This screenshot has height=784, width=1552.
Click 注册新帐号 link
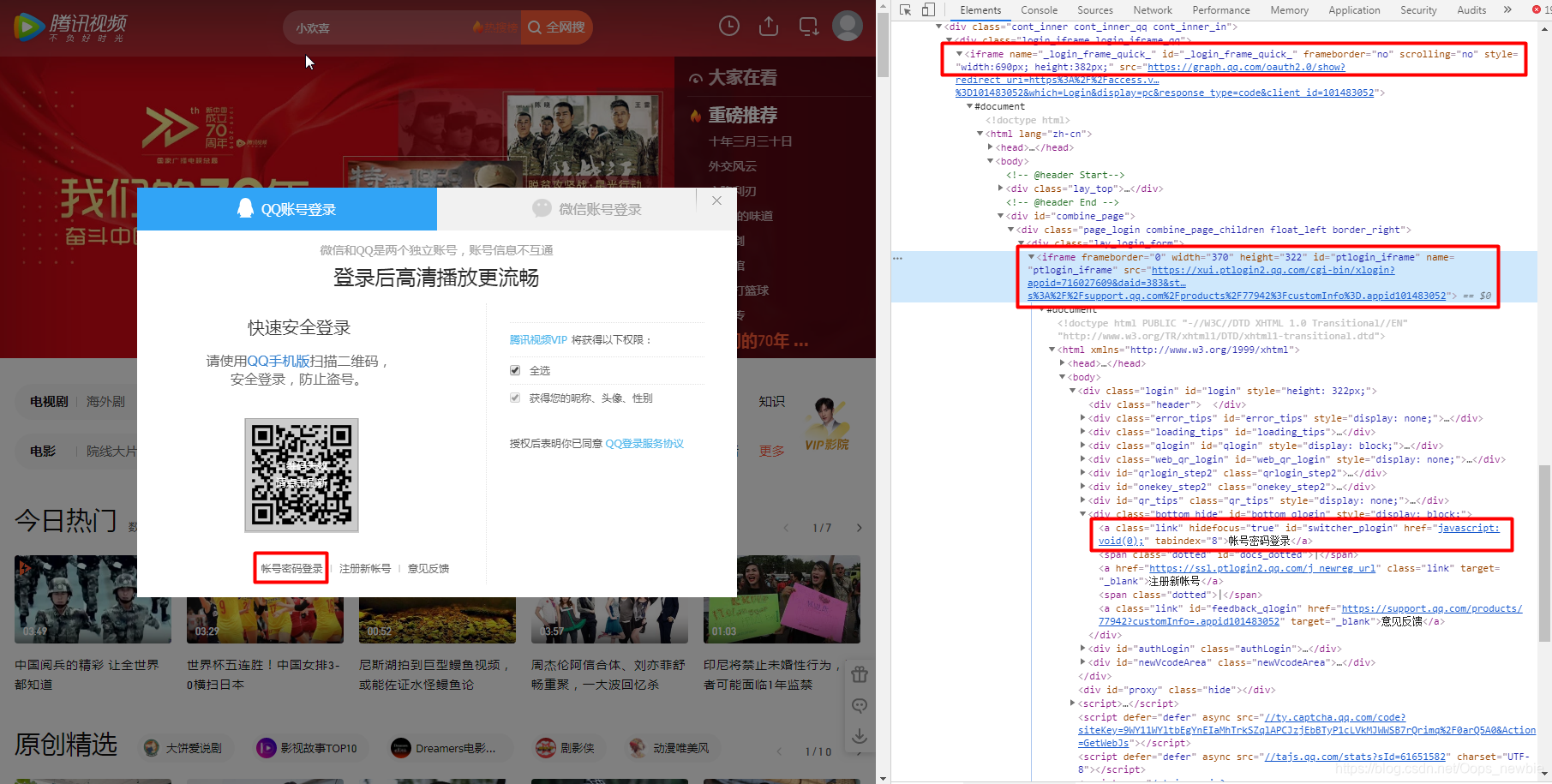tap(365, 568)
